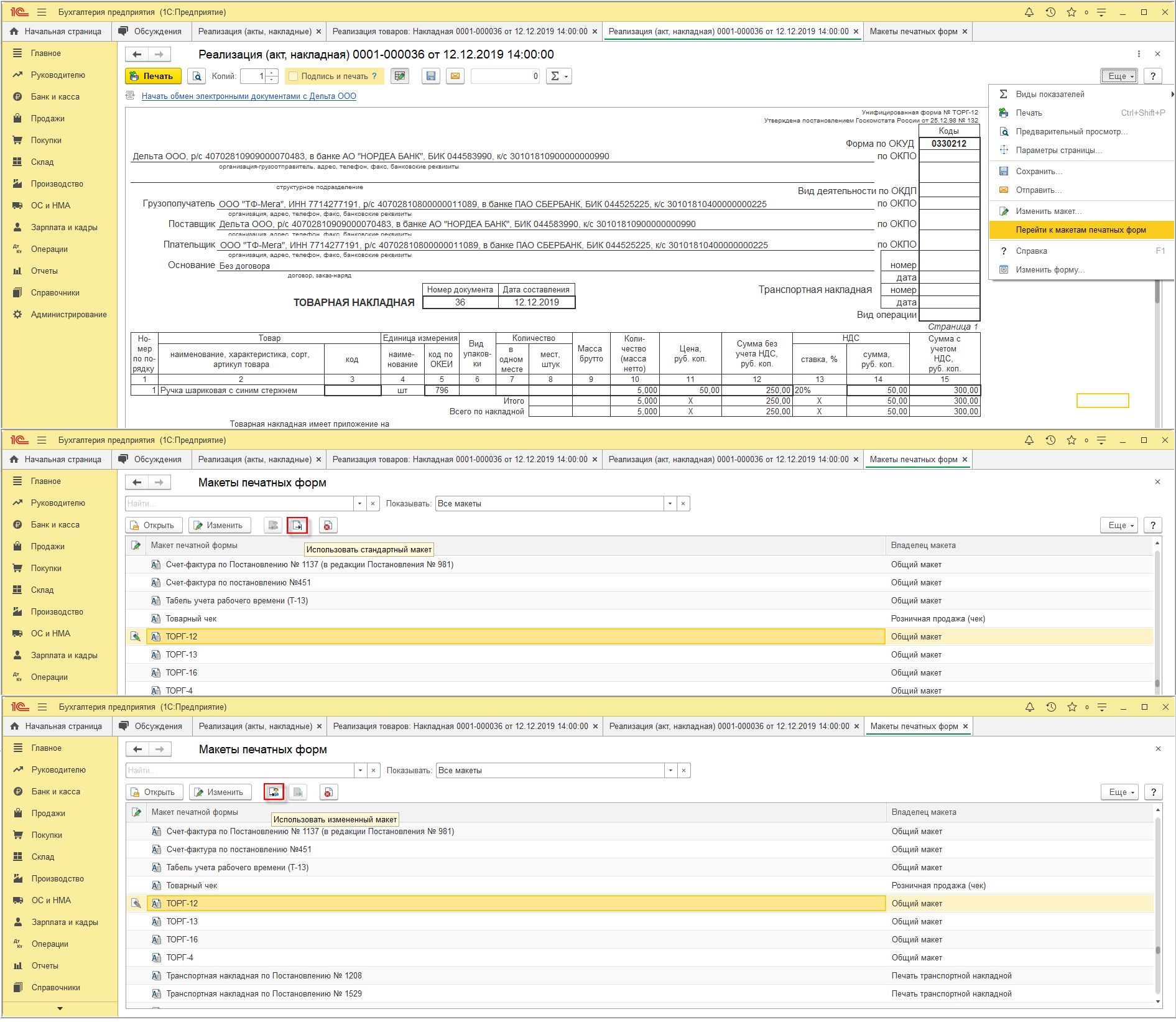Choose Сохранить in the Еще menu
The width and height of the screenshot is (1176, 1022).
[1081, 171]
